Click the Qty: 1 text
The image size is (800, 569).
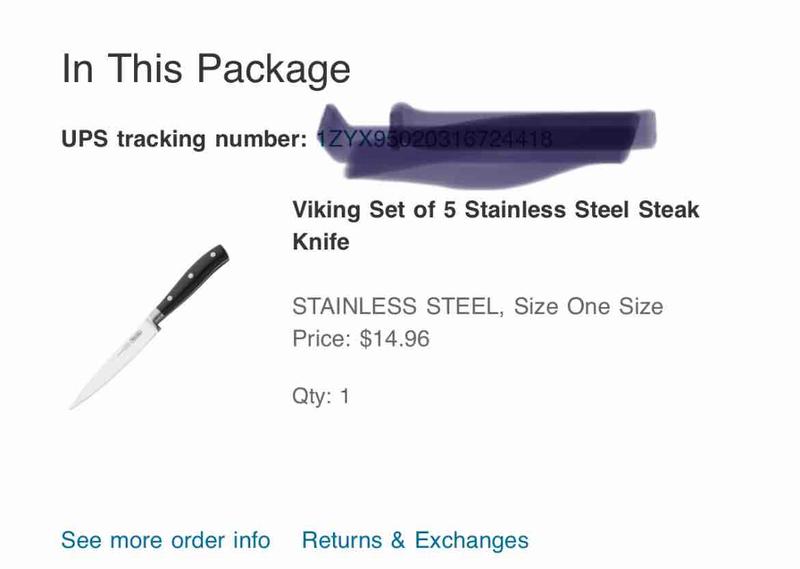[x=320, y=396]
